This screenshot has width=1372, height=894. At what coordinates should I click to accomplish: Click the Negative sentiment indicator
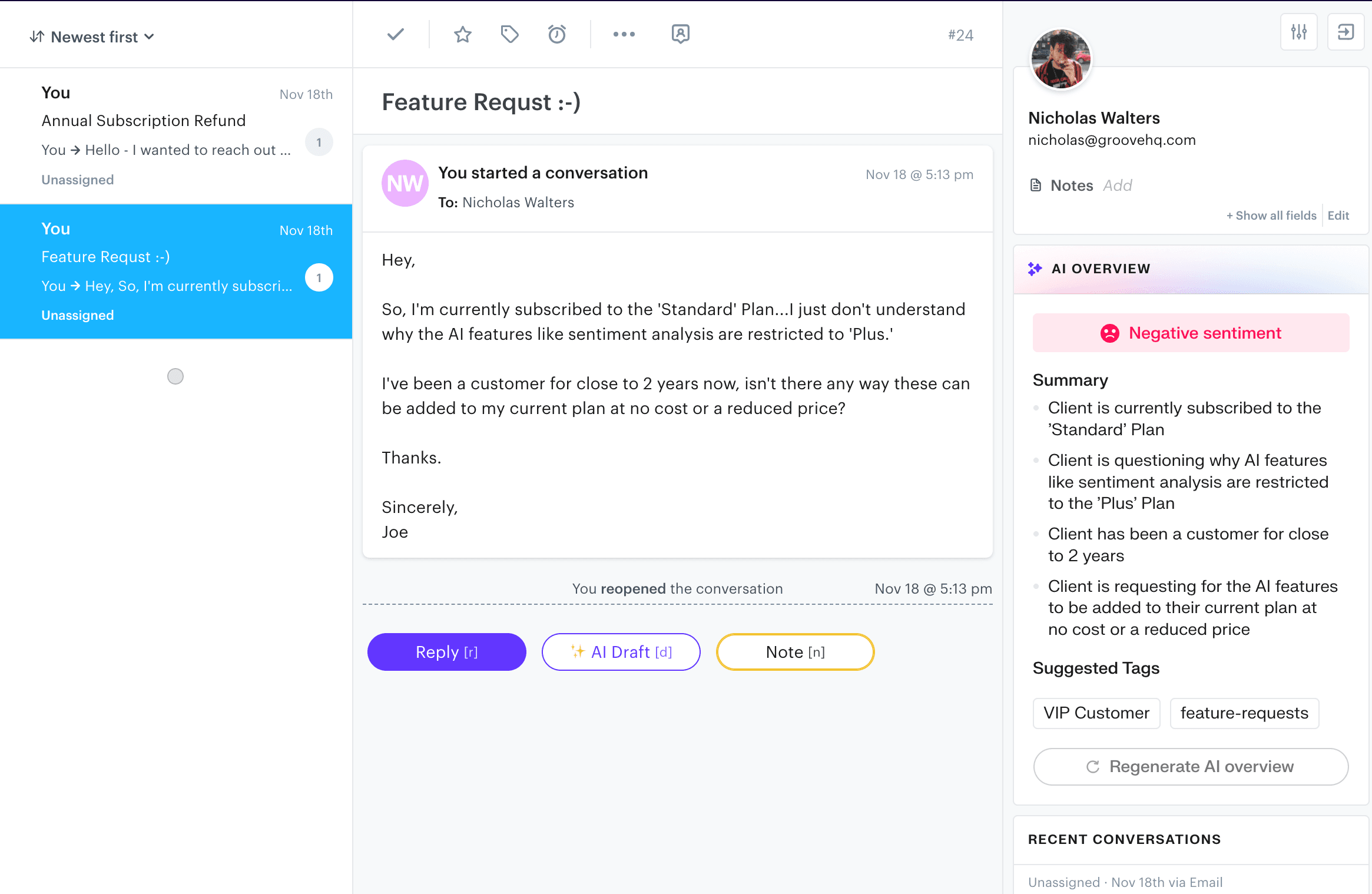click(1189, 333)
